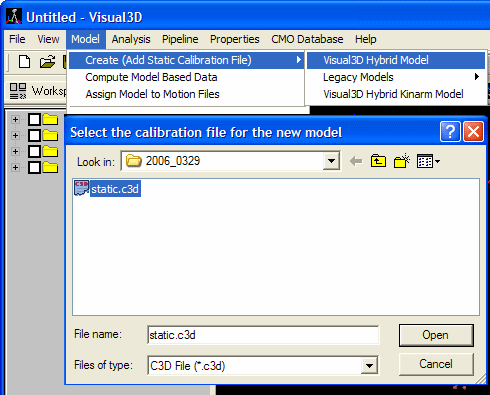The image size is (490, 395).
Task: Click the Up One Level folder icon
Action: (x=378, y=161)
